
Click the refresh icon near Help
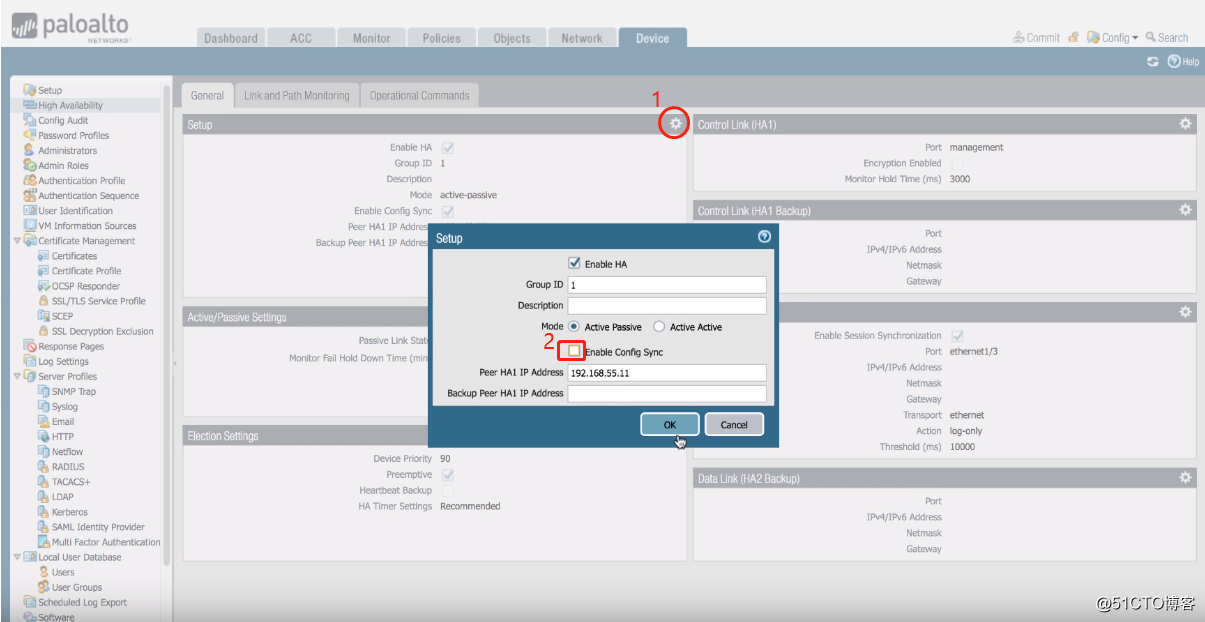tap(1153, 62)
